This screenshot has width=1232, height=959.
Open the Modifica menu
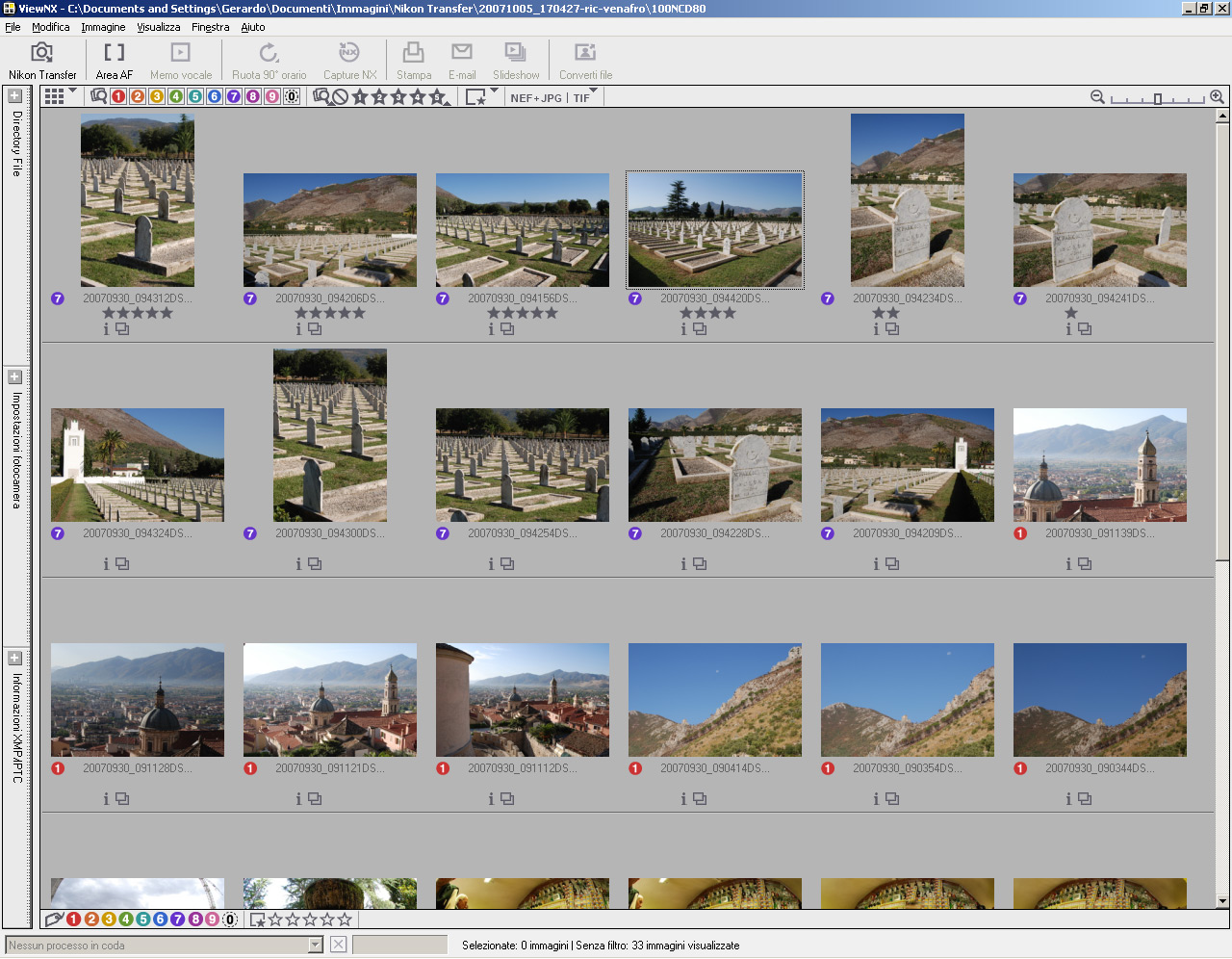point(51,27)
